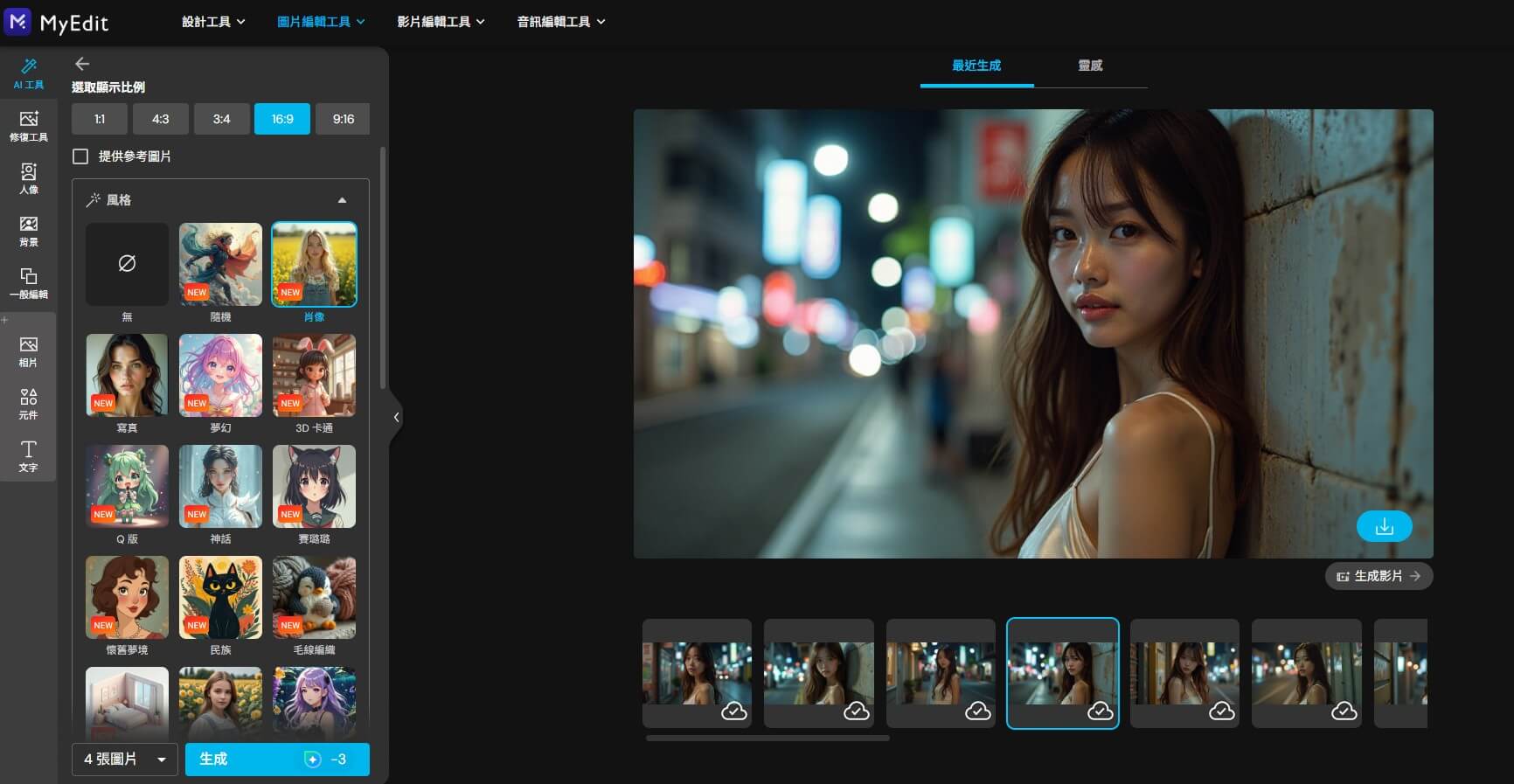Screen dimensions: 1514x784
Task: Open the 一般編輯 sidebar icon
Action: click(x=28, y=283)
